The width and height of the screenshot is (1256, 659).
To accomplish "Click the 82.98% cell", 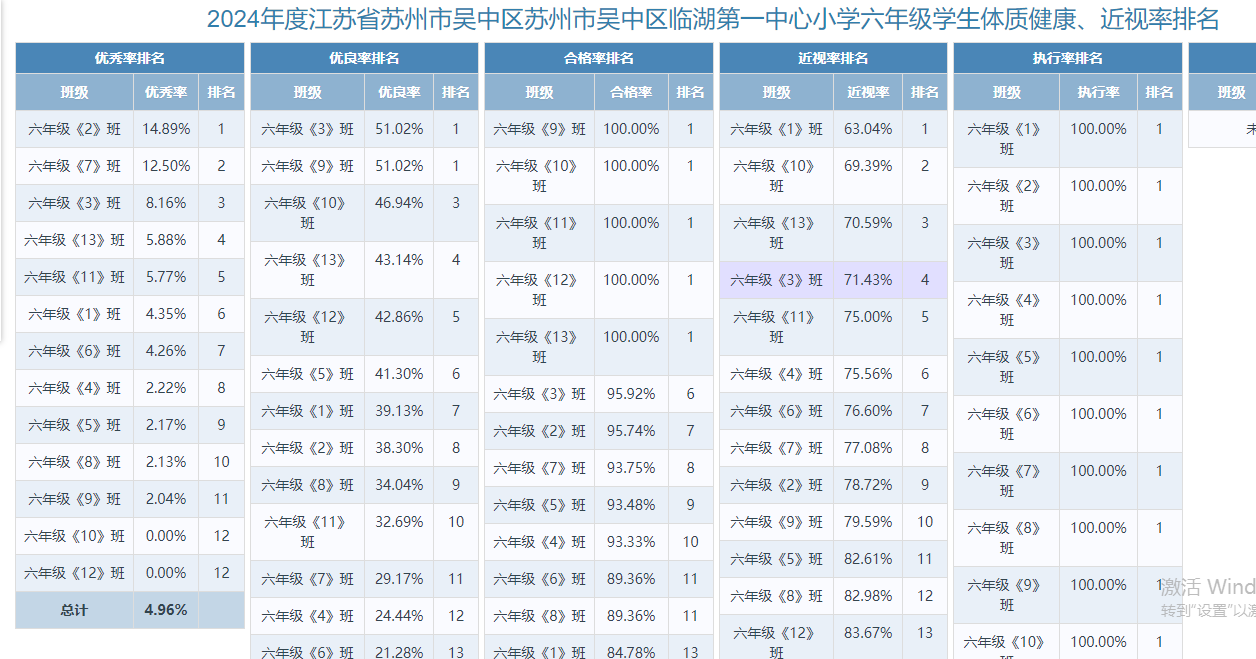I will pyautogui.click(x=868, y=596).
